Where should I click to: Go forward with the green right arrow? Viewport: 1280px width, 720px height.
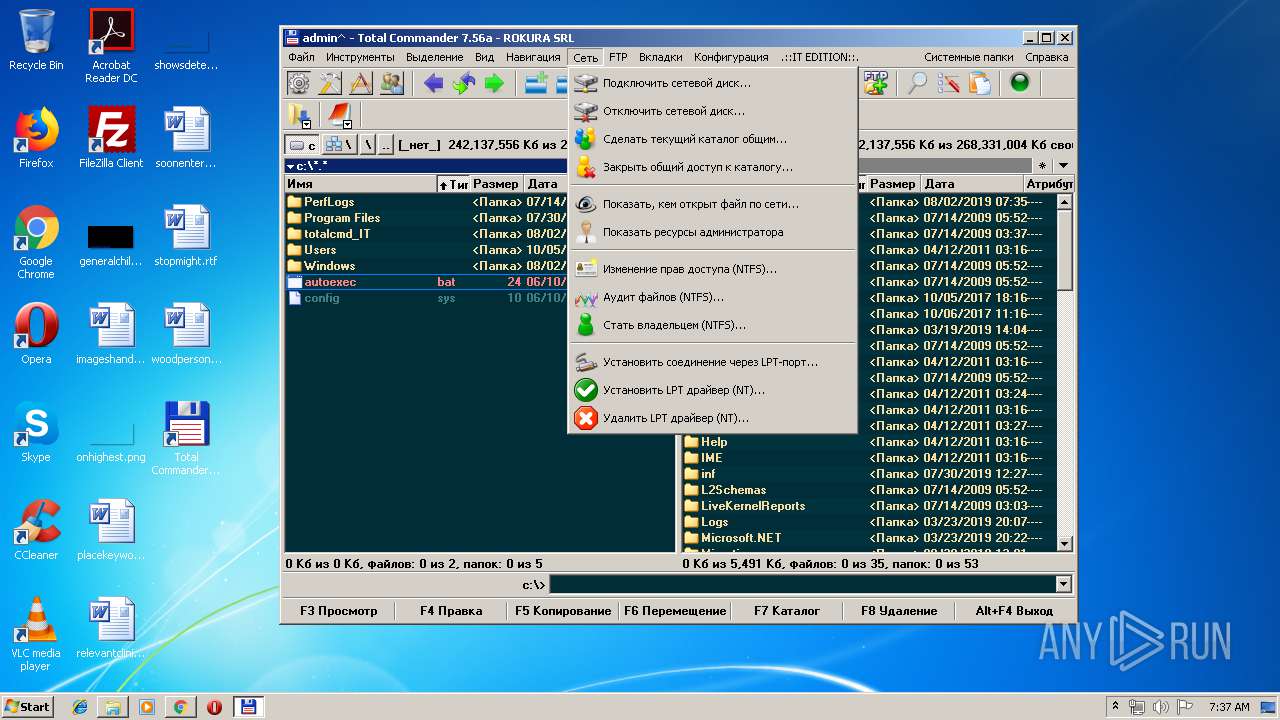(494, 83)
